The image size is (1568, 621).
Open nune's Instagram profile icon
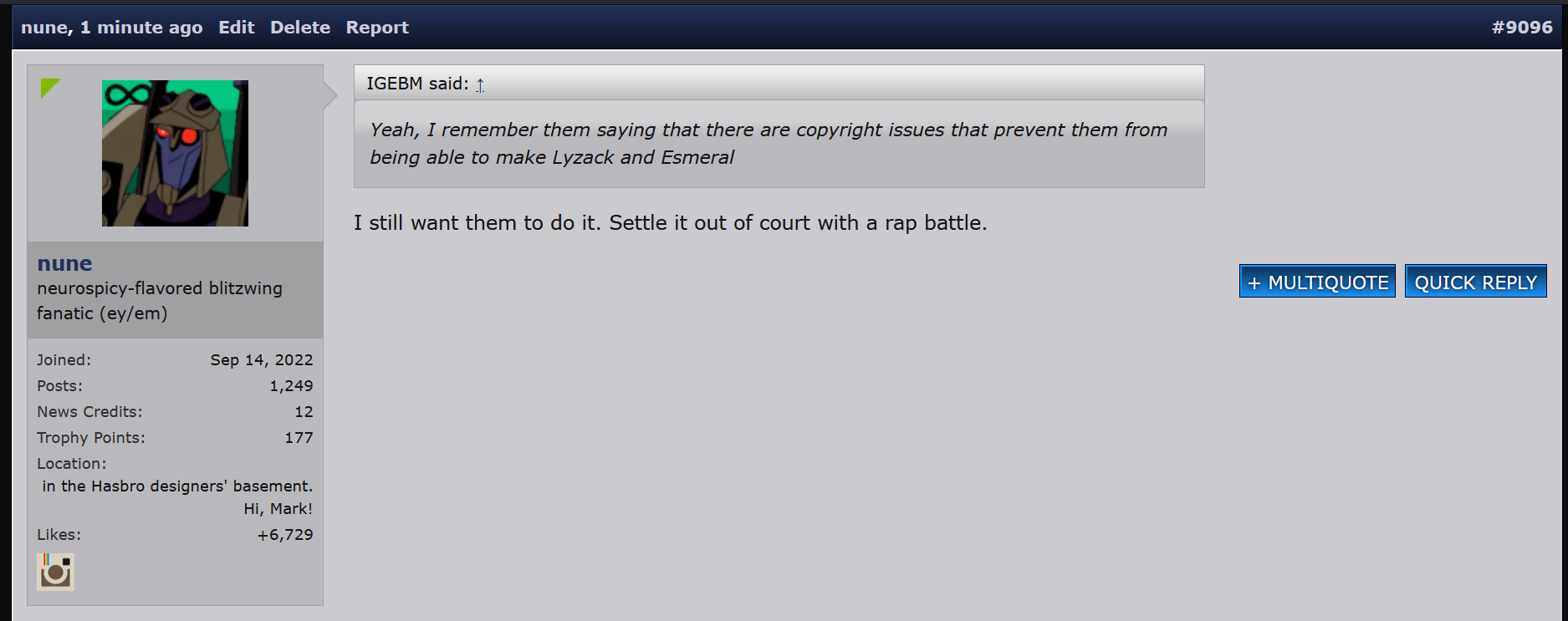coord(55,572)
